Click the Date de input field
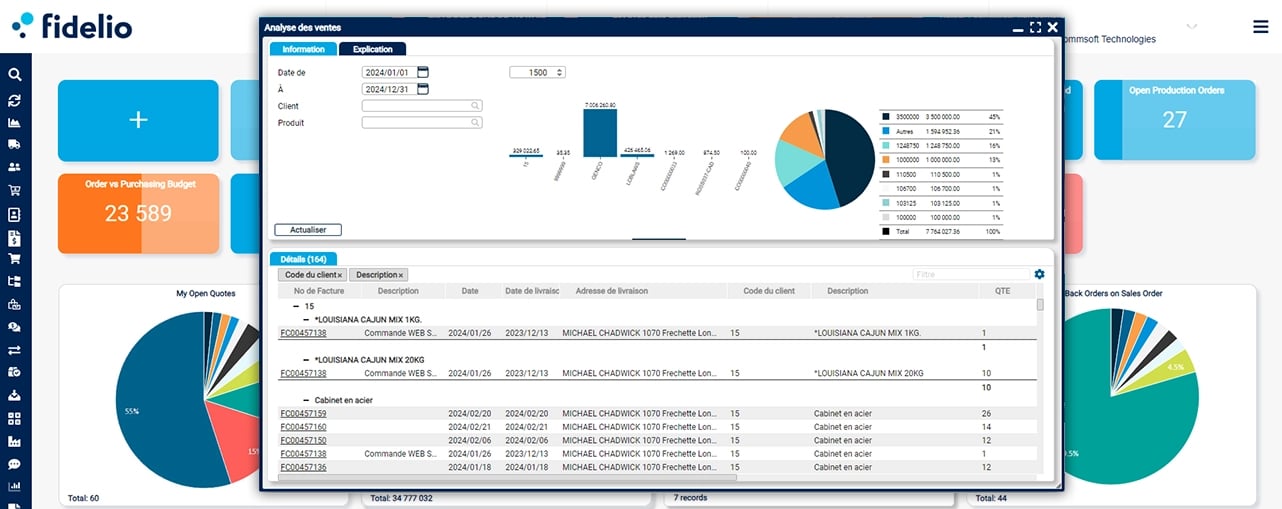The height and width of the screenshot is (509, 1282). pyautogui.click(x=389, y=73)
